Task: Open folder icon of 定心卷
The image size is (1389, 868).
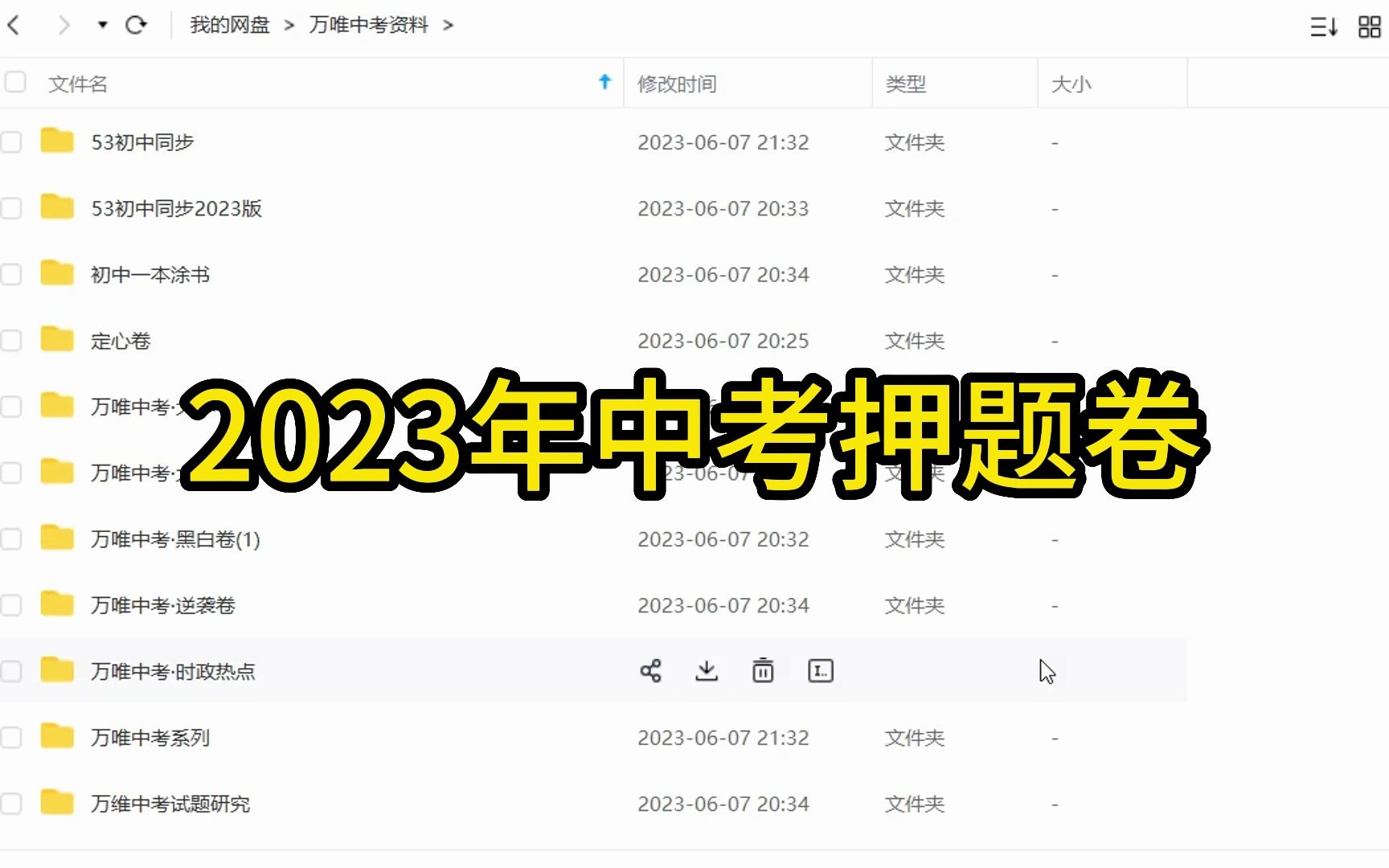Action: pos(57,339)
